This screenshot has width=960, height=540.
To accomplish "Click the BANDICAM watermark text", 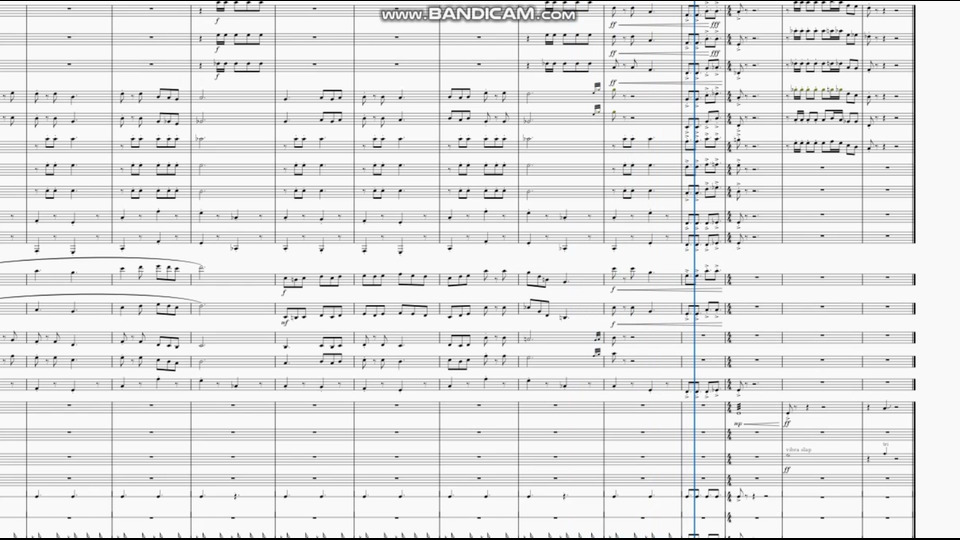I will (x=478, y=14).
